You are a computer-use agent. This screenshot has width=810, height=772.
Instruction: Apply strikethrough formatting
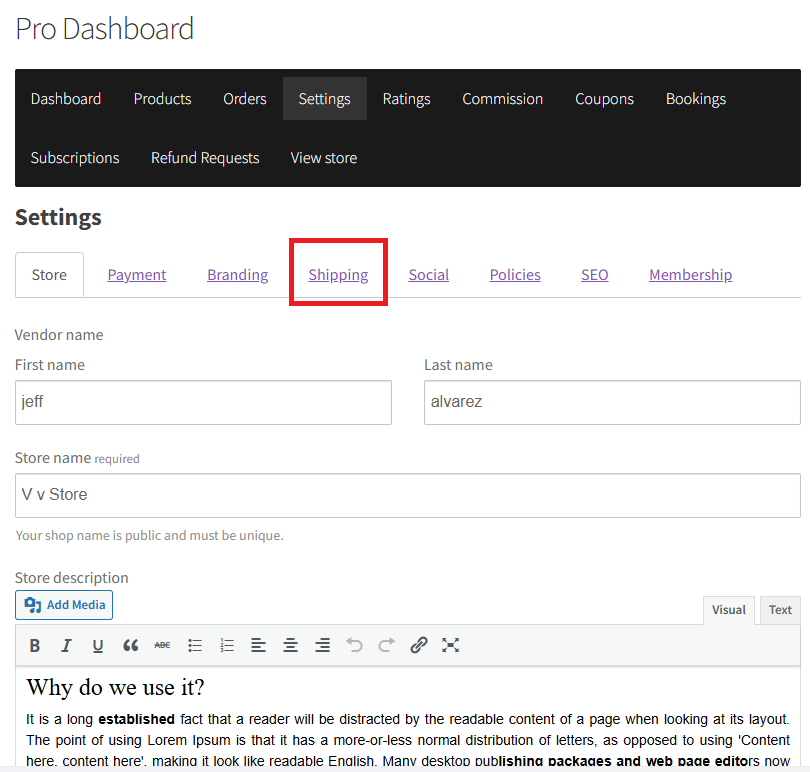pos(162,646)
